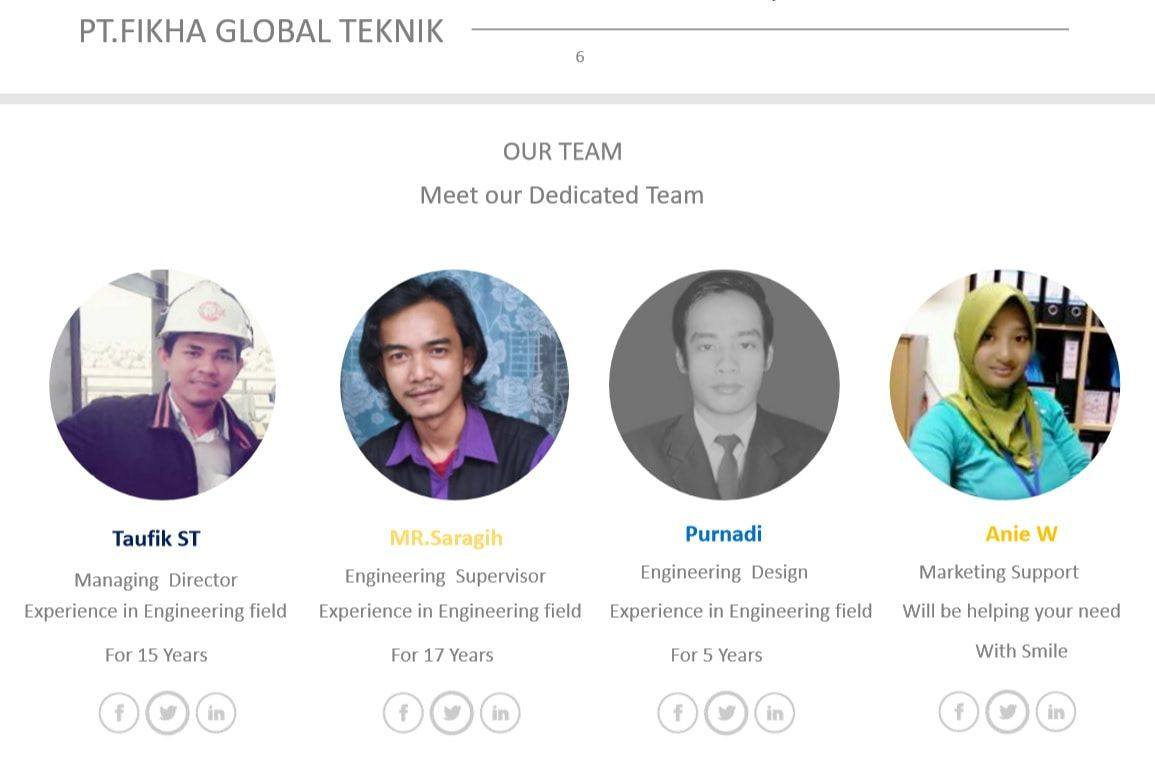Viewport: 1155px width, 759px height.
Task: Open the Twitter icon under Anie W
Action: coord(1007,711)
